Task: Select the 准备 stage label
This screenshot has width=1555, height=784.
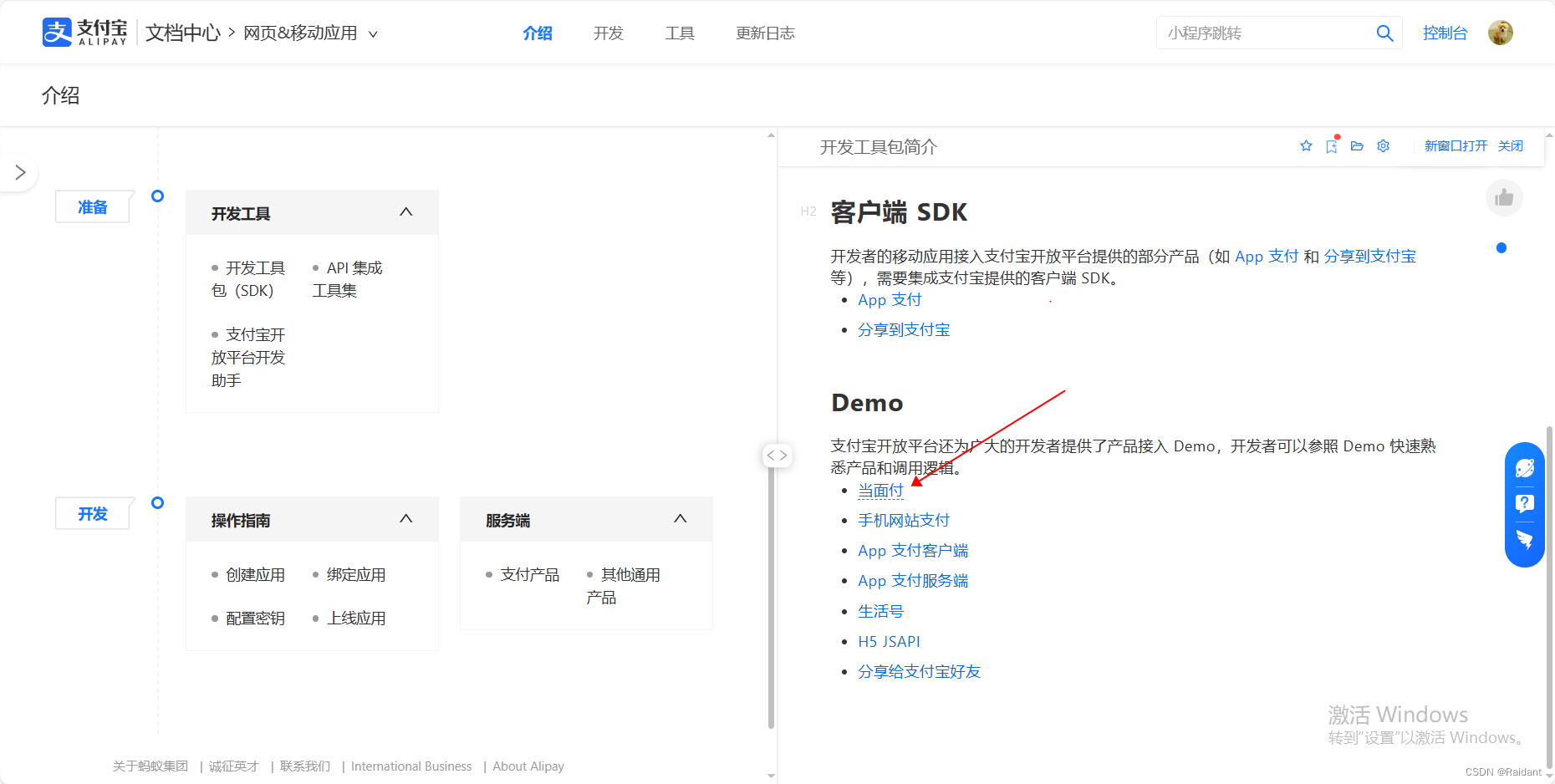Action: (93, 206)
